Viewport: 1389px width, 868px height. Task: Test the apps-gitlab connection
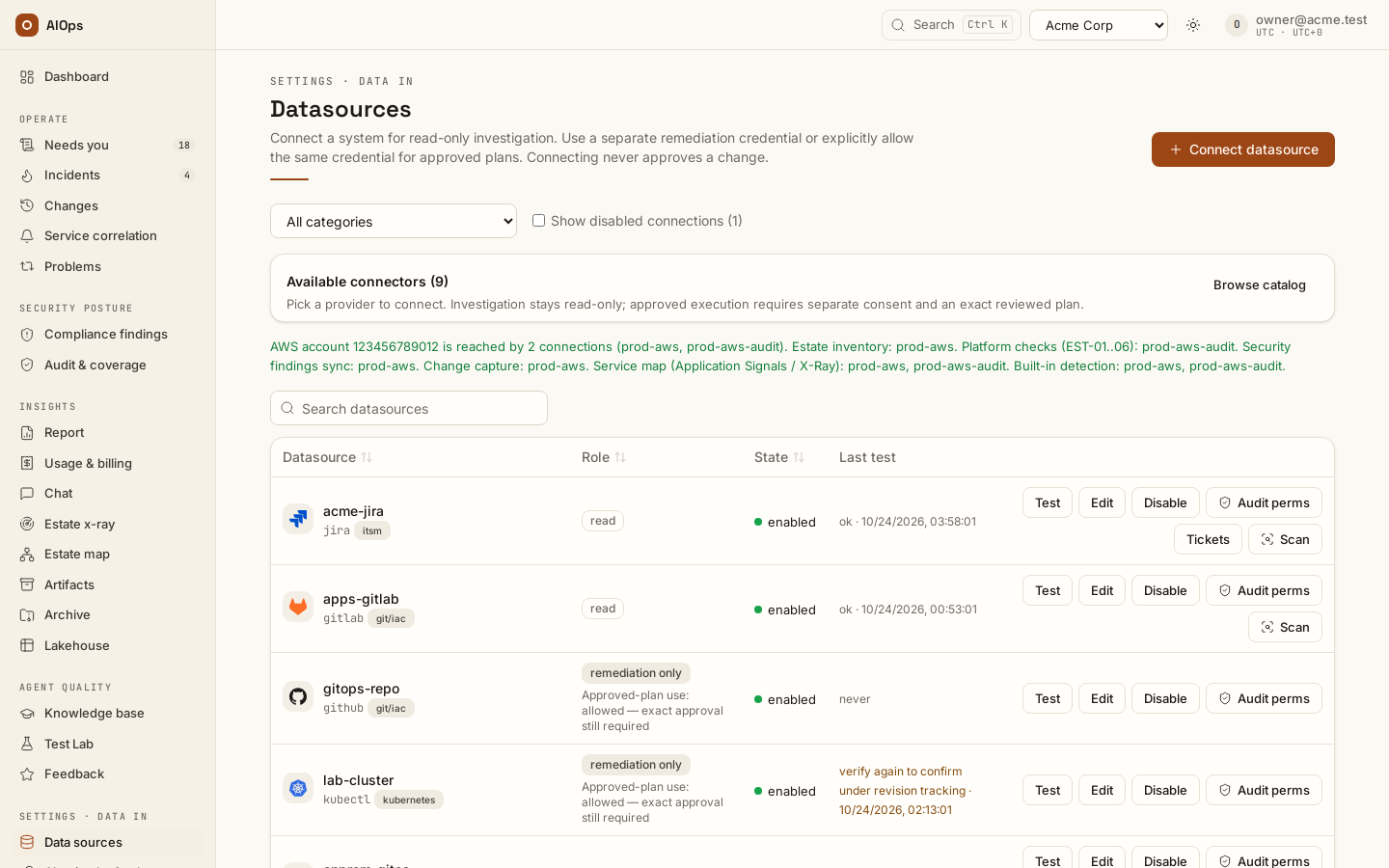click(x=1048, y=590)
